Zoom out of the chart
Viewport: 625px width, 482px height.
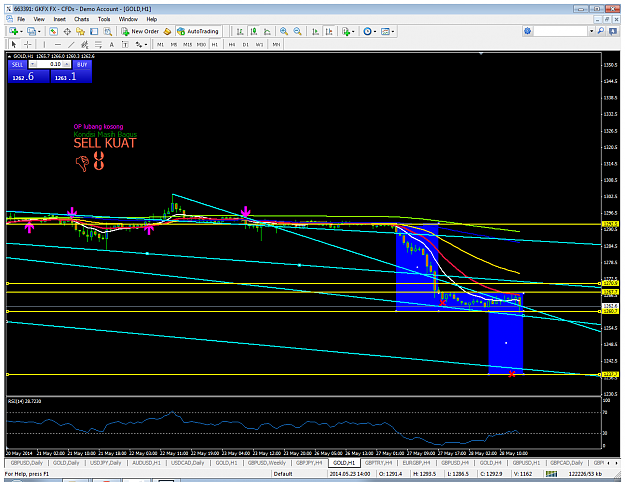[x=297, y=31]
